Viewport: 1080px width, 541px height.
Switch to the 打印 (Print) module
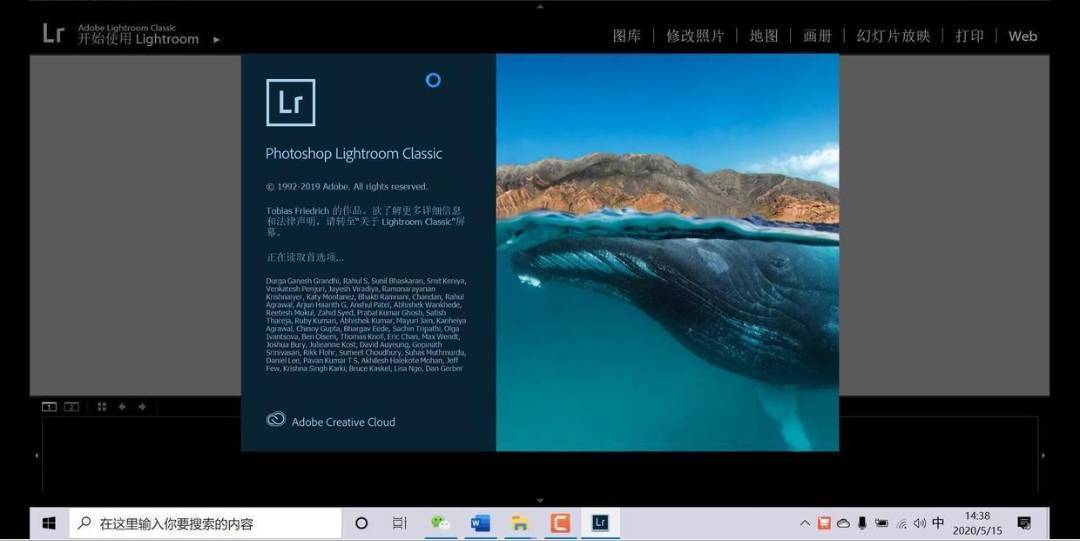tap(968, 36)
